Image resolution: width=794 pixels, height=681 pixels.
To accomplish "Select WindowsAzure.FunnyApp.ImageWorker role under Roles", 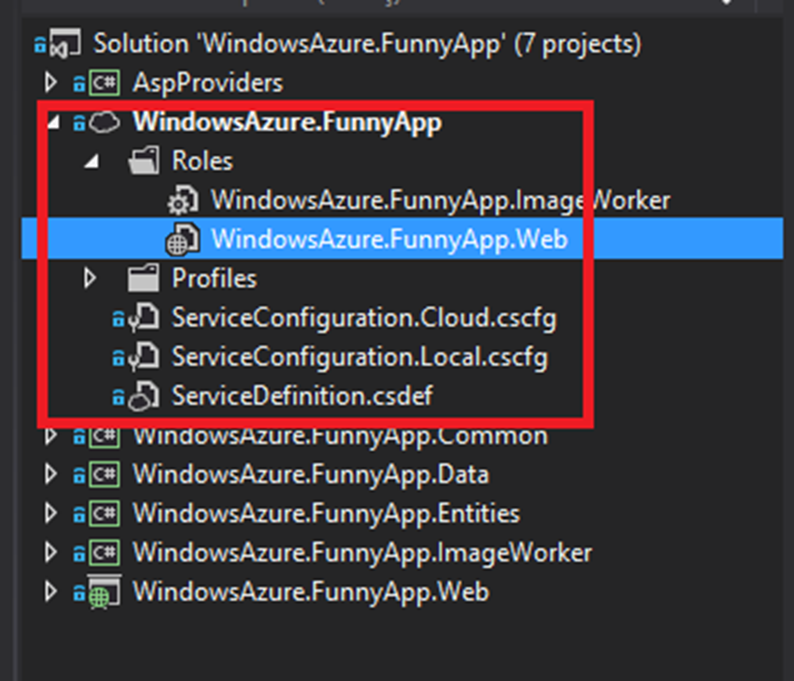I will [441, 201].
